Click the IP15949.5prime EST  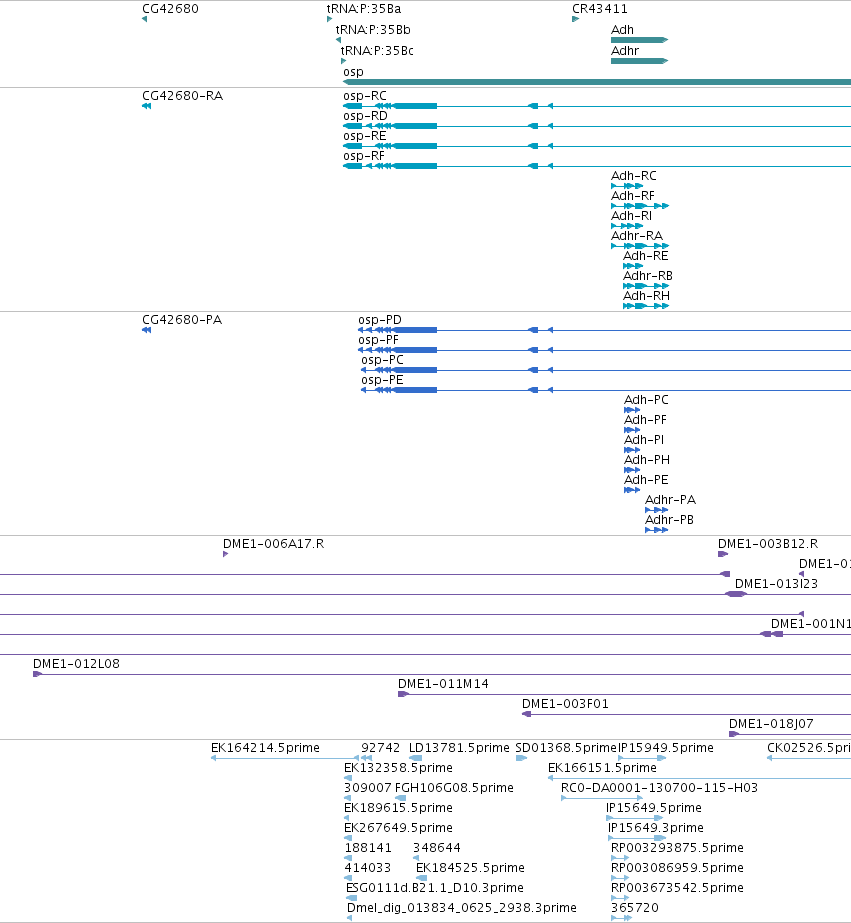[642, 758]
